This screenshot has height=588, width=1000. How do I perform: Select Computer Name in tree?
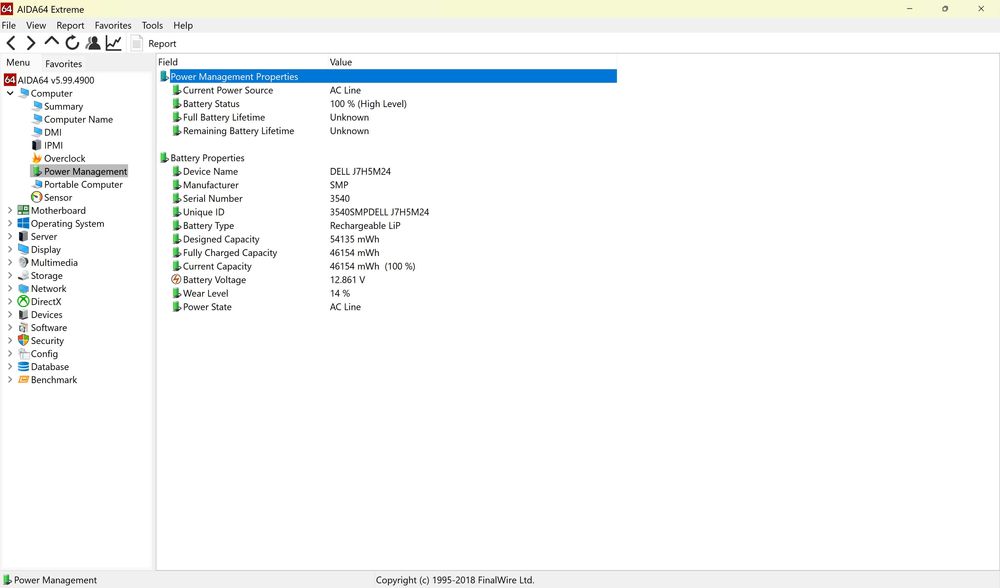(78, 119)
